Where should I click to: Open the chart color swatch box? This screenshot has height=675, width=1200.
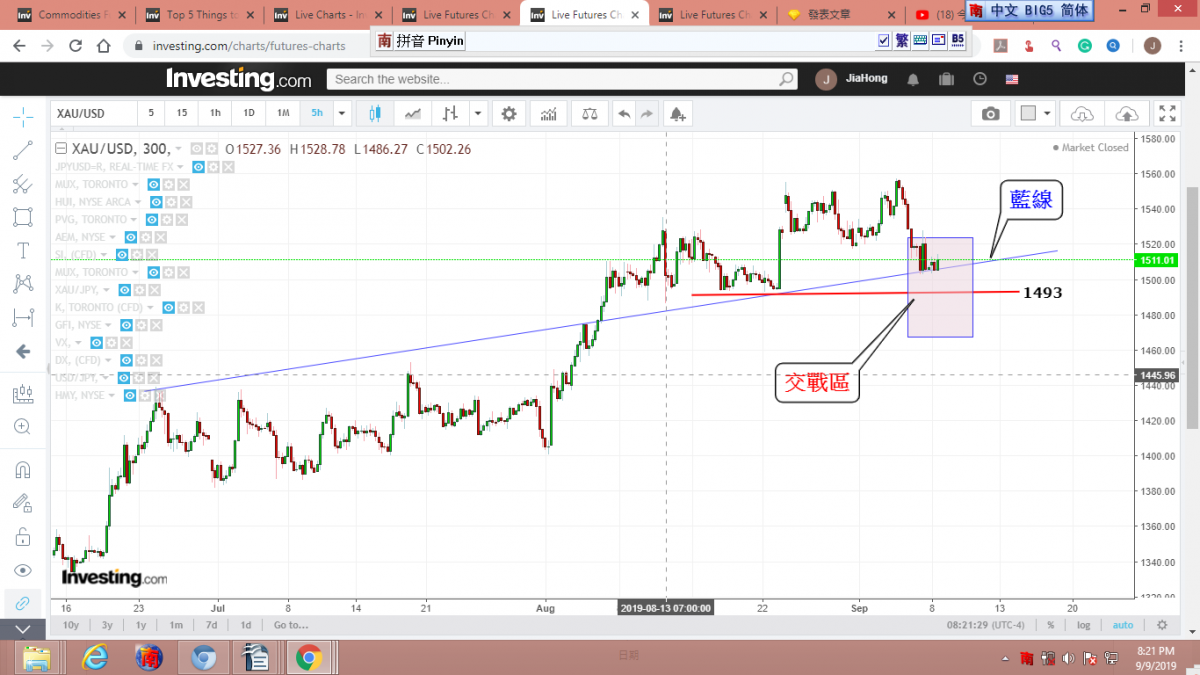pos(1028,114)
